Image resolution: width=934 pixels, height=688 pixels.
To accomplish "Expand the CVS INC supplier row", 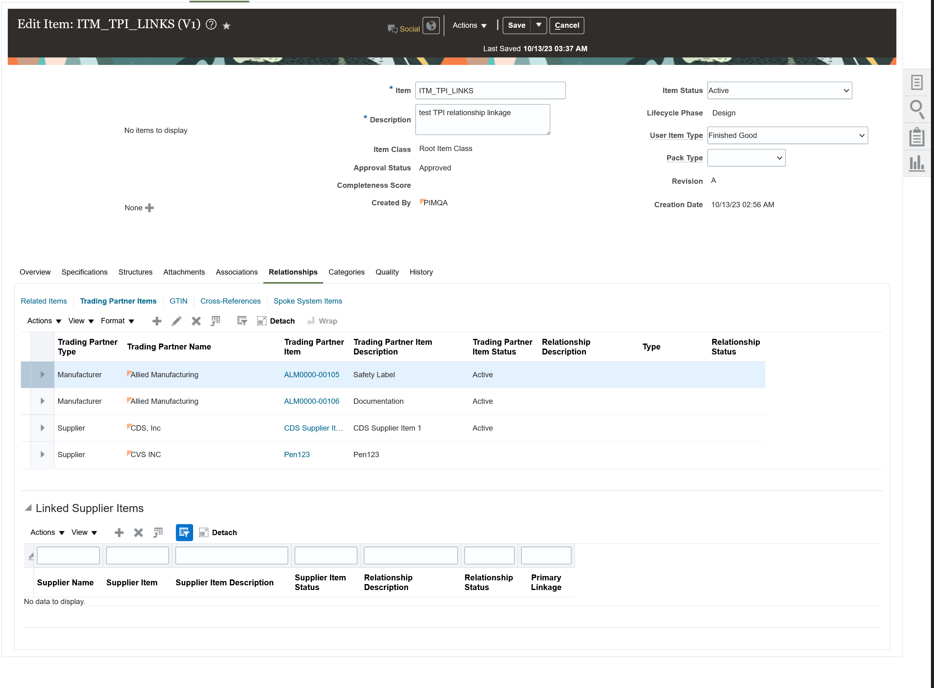I will click(x=42, y=454).
